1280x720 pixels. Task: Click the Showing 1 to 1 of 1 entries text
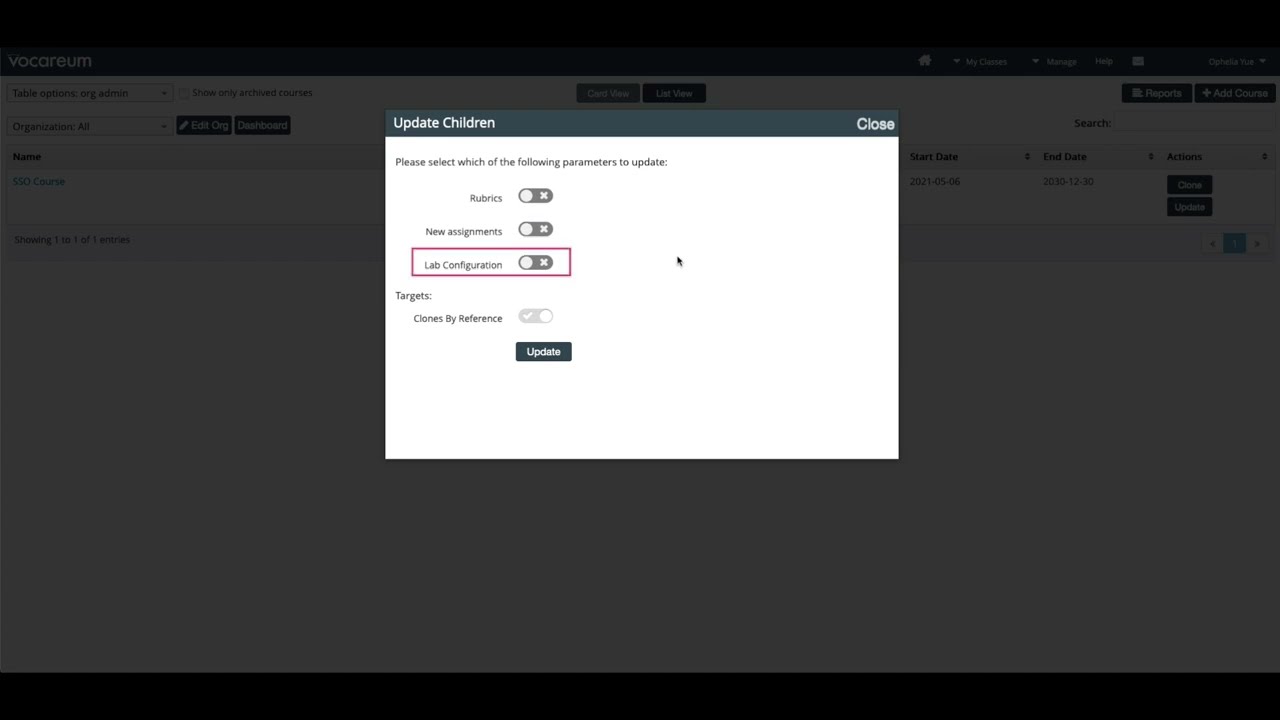coord(72,240)
